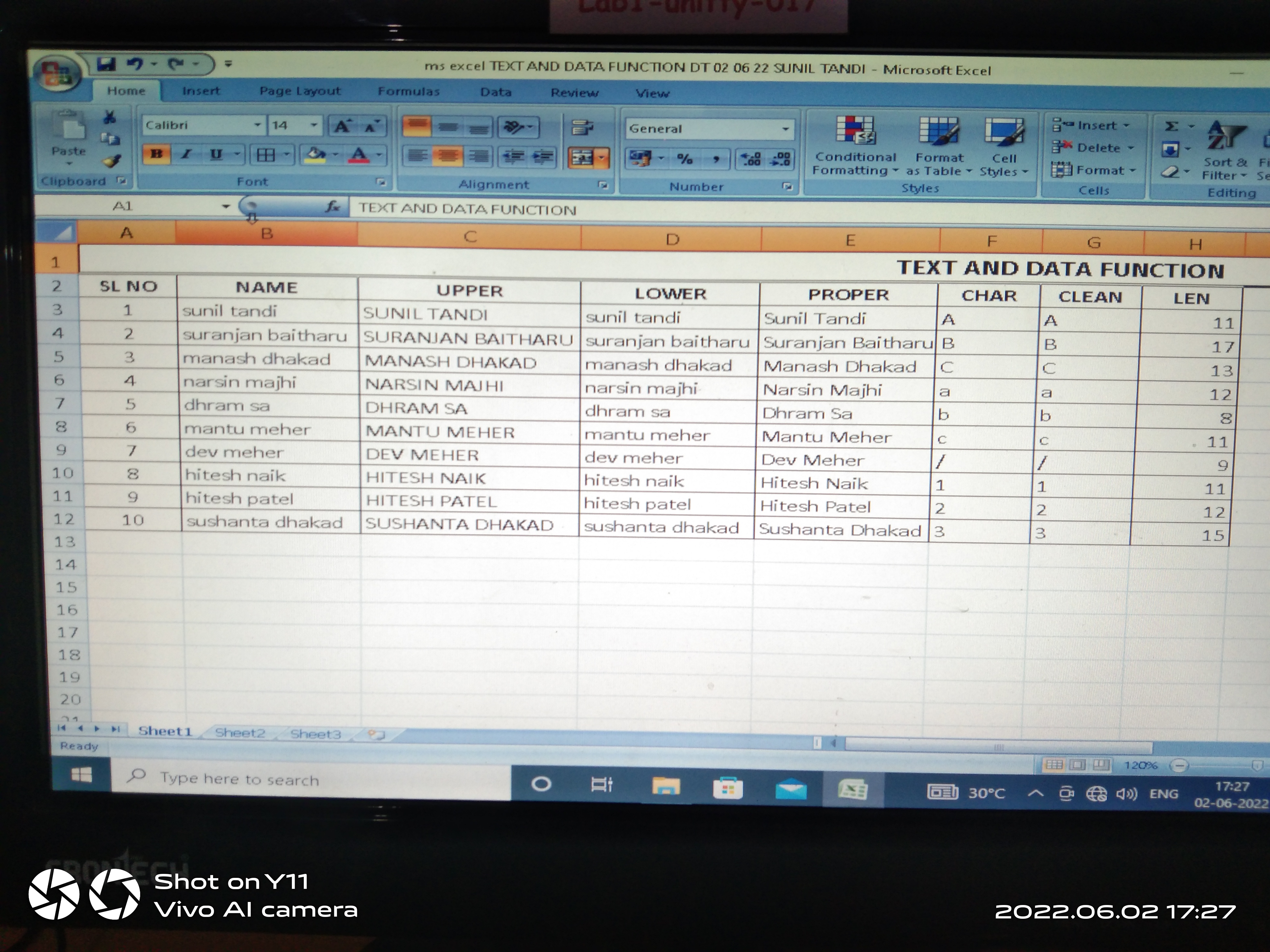Click the font color red A swatch
Image resolution: width=1270 pixels, height=952 pixels.
[359, 154]
